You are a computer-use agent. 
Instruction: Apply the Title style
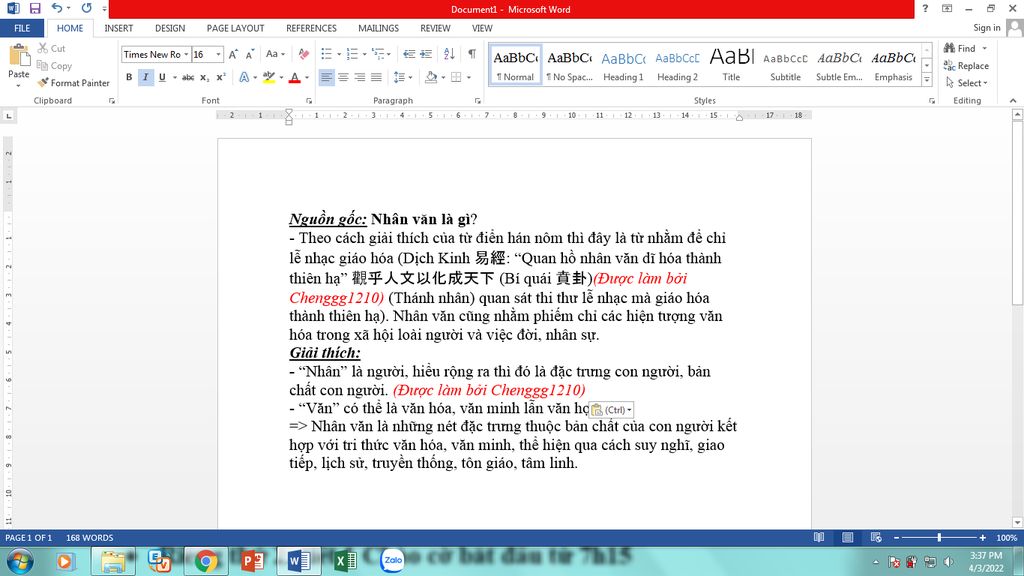(731, 65)
